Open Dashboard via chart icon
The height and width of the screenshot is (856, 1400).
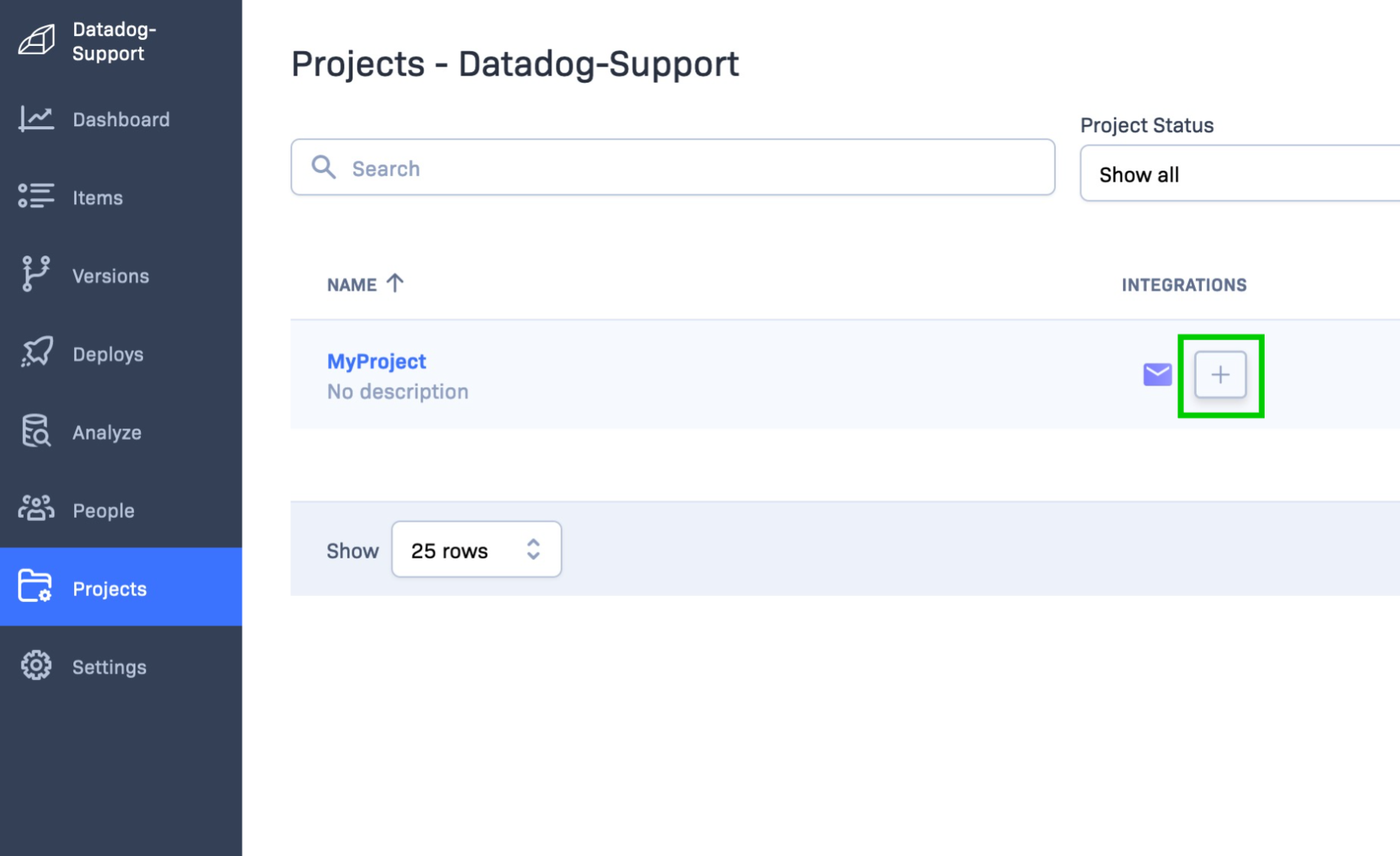(36, 119)
